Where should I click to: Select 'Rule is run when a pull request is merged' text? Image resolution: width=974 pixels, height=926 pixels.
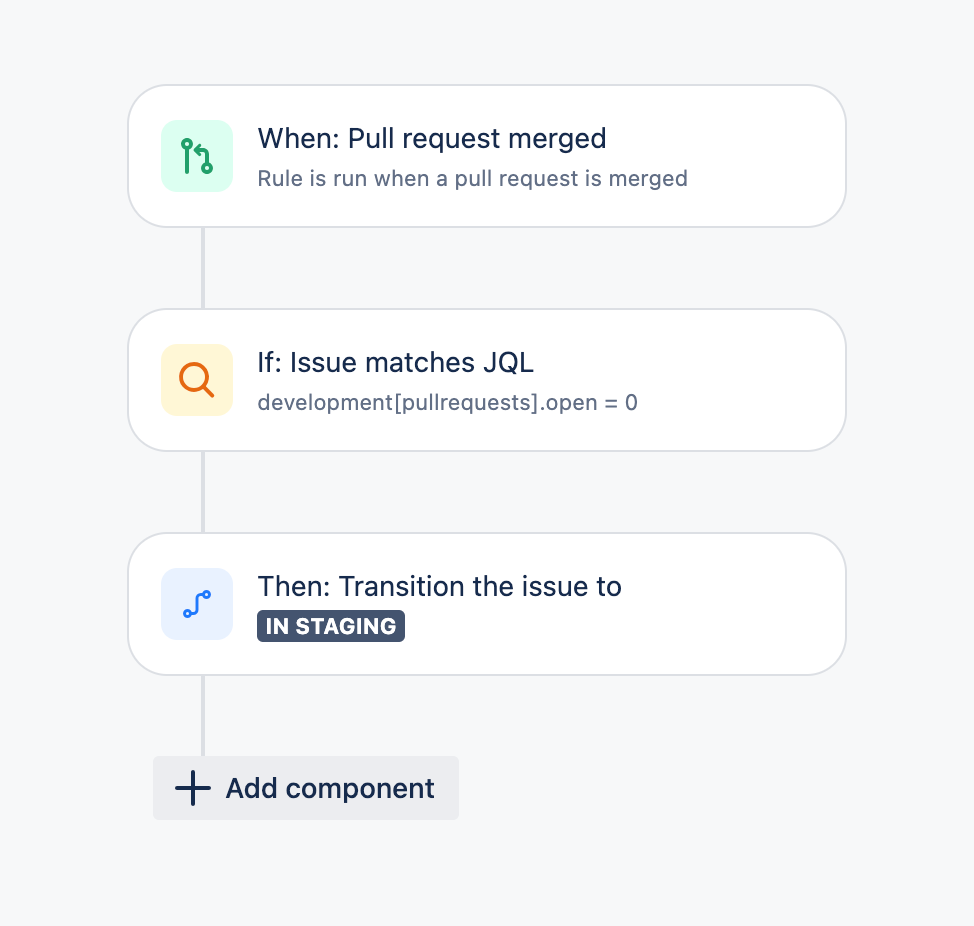[x=472, y=179]
